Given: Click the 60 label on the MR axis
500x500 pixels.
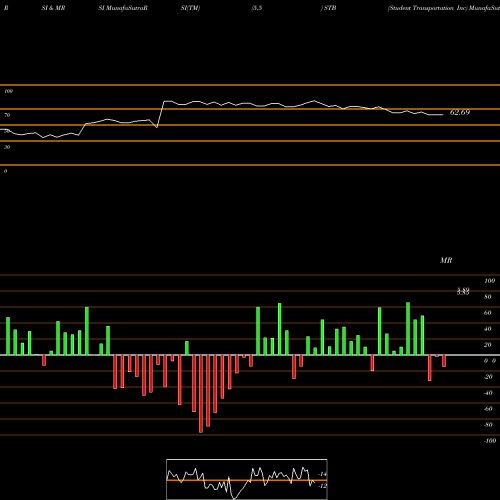Looking at the screenshot, I should tap(488, 313).
